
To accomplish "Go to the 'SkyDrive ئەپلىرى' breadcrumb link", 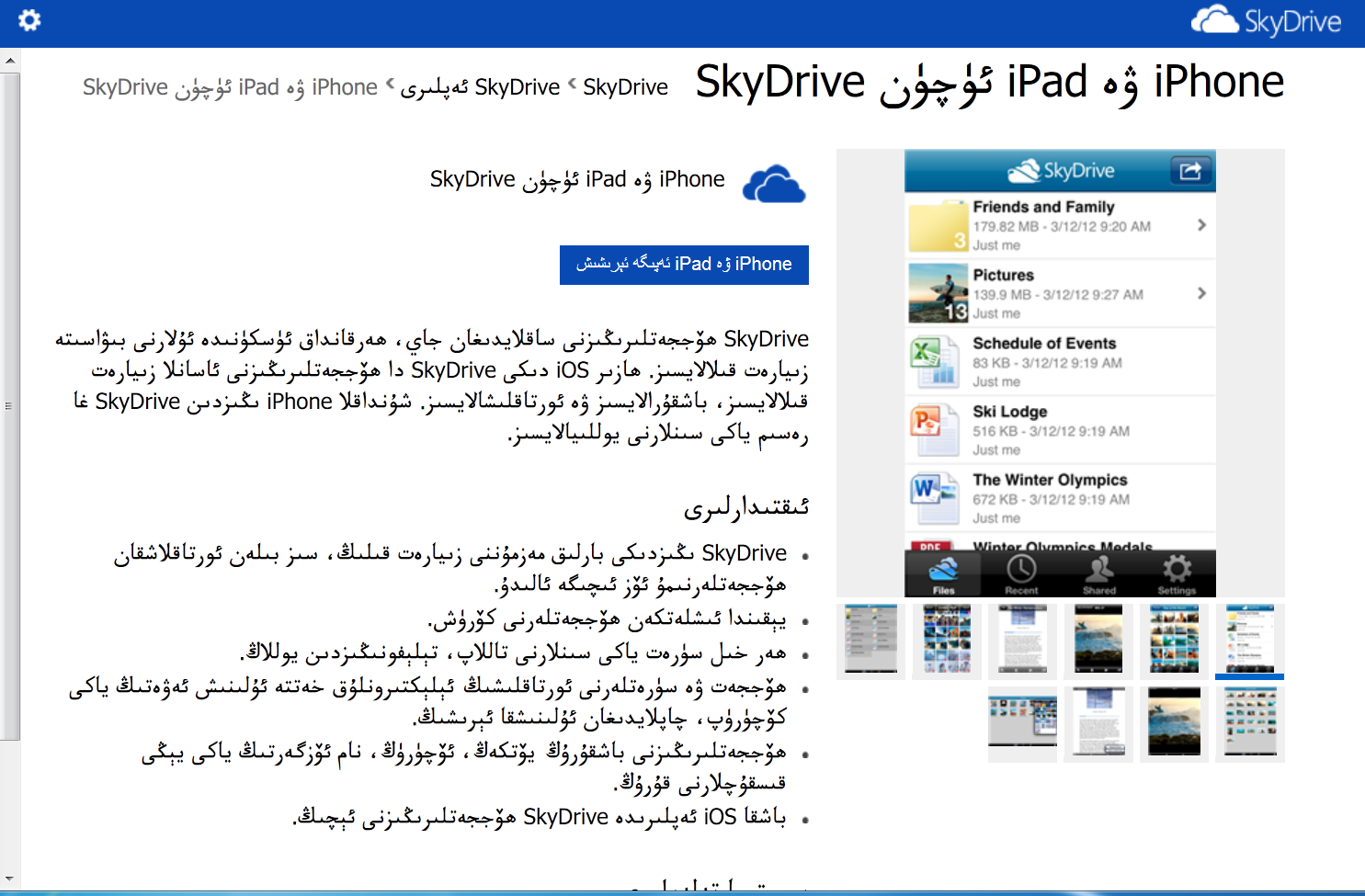I will (x=480, y=87).
